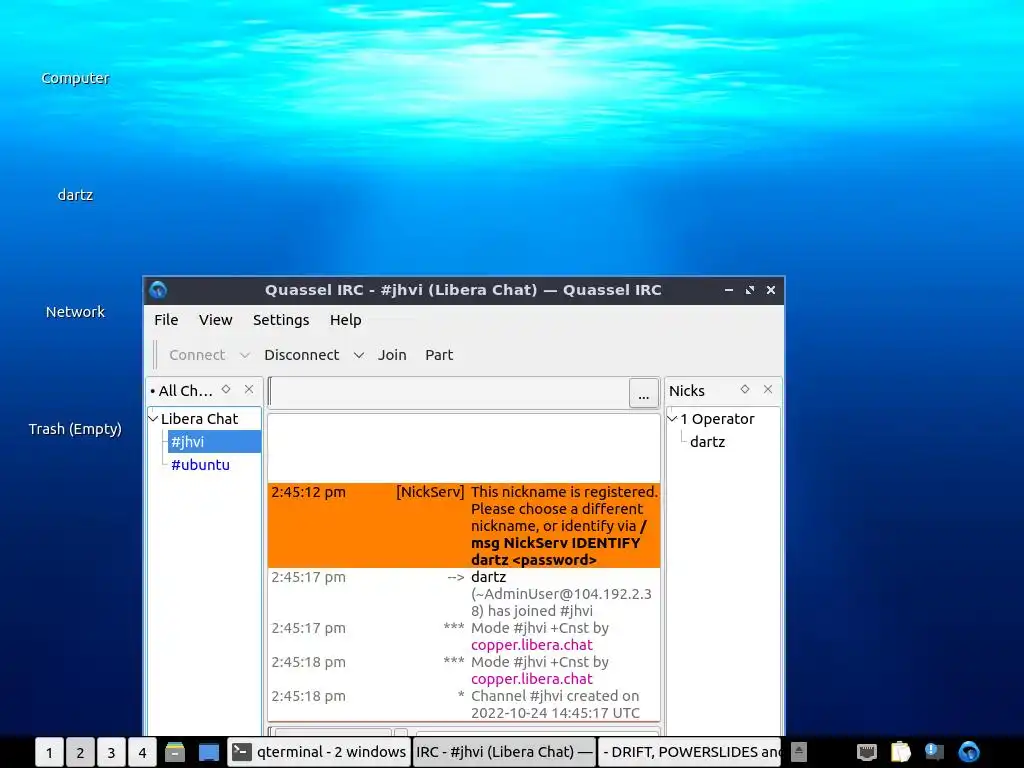Screen dimensions: 1024x768
Task: Open the Computer desktop shortcut
Action: (x=75, y=78)
